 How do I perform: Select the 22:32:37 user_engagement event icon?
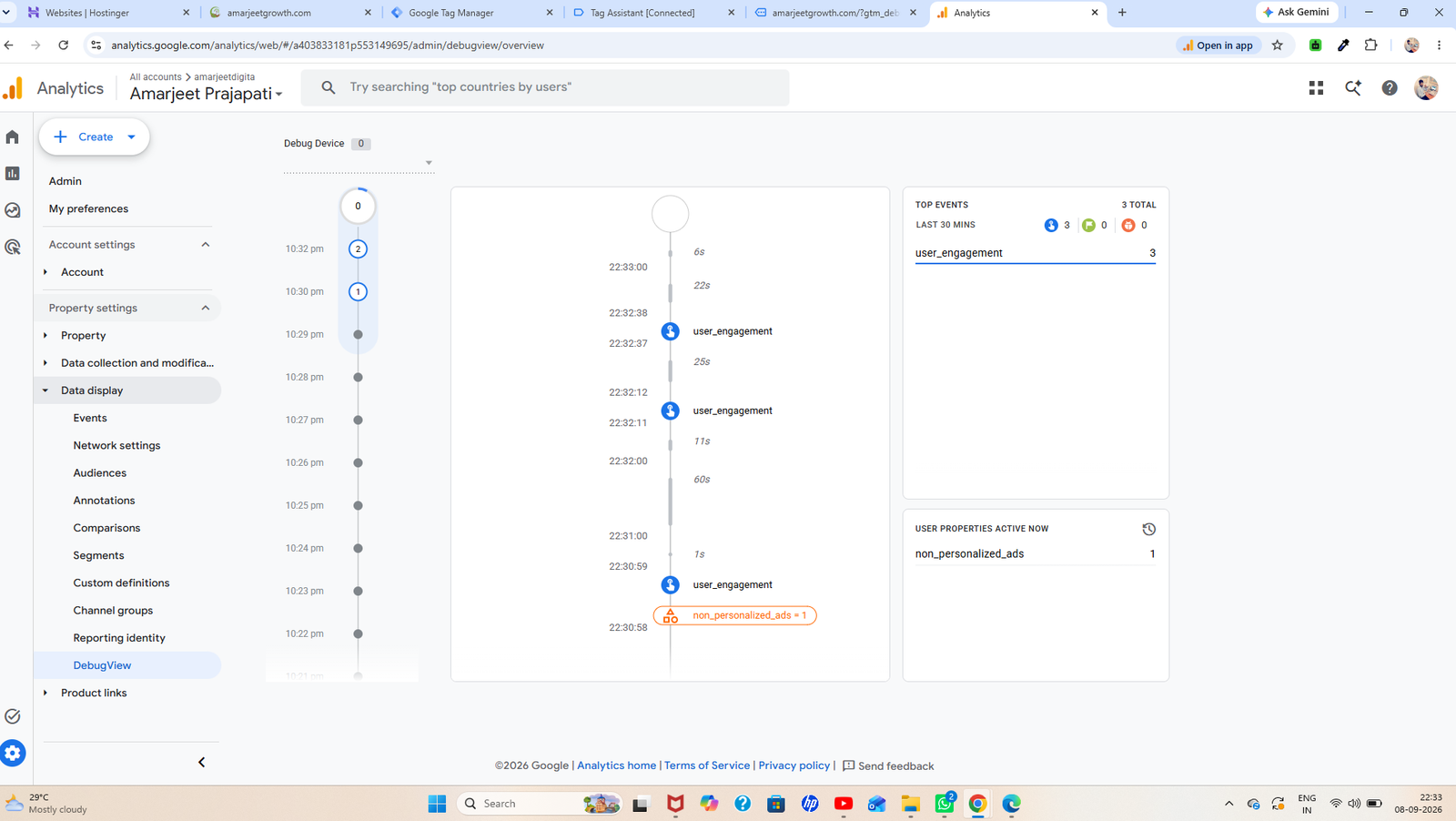click(671, 331)
